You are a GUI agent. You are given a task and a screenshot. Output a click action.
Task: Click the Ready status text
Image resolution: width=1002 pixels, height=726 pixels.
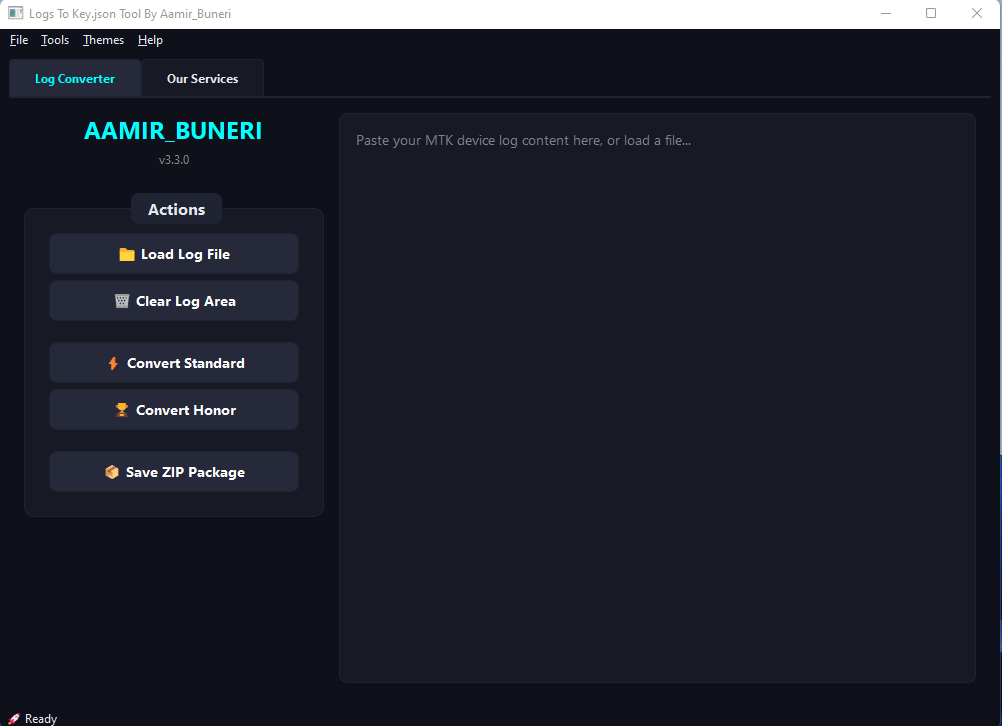41,718
